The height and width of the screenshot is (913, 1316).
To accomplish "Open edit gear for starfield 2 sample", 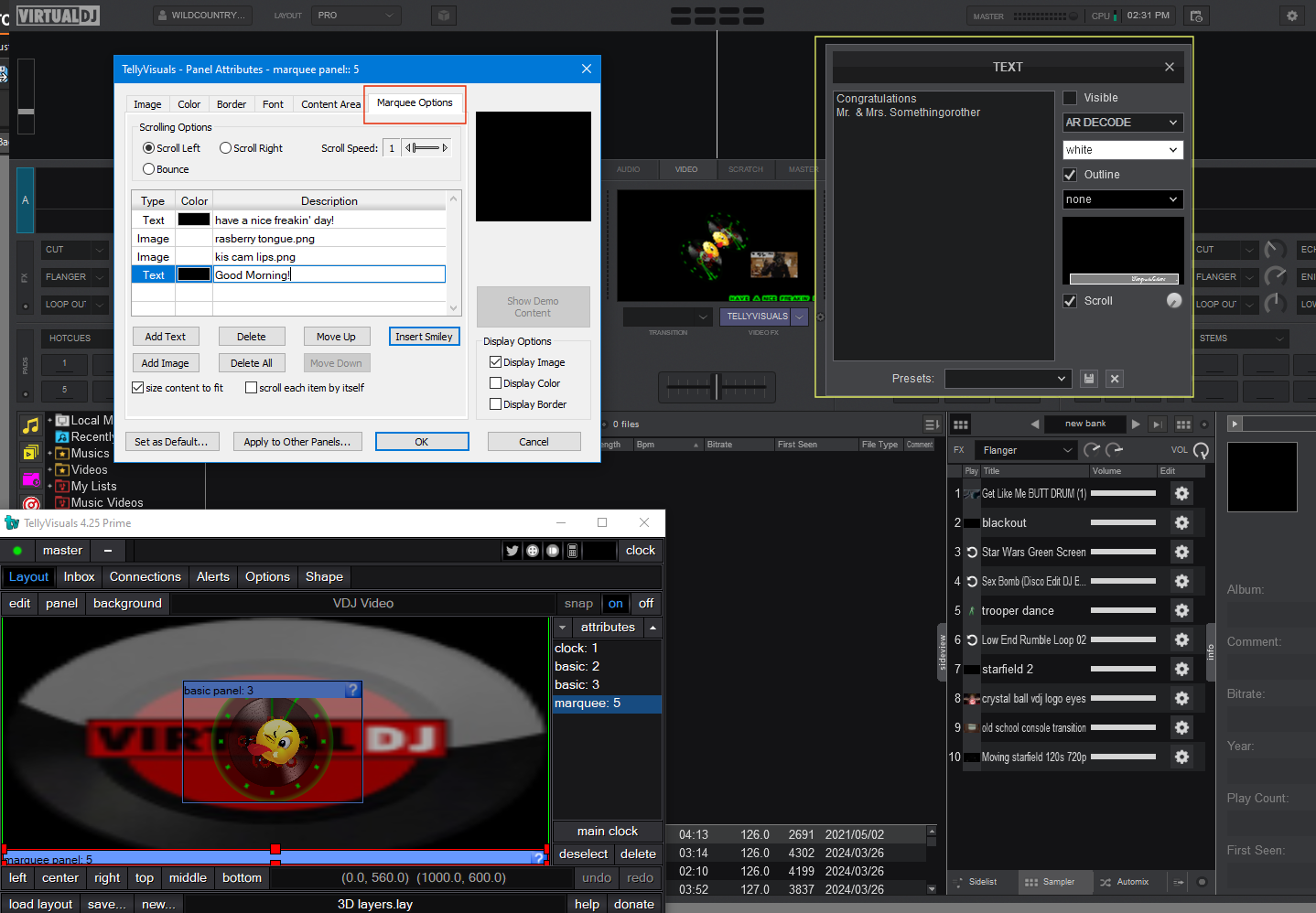I will (1181, 670).
